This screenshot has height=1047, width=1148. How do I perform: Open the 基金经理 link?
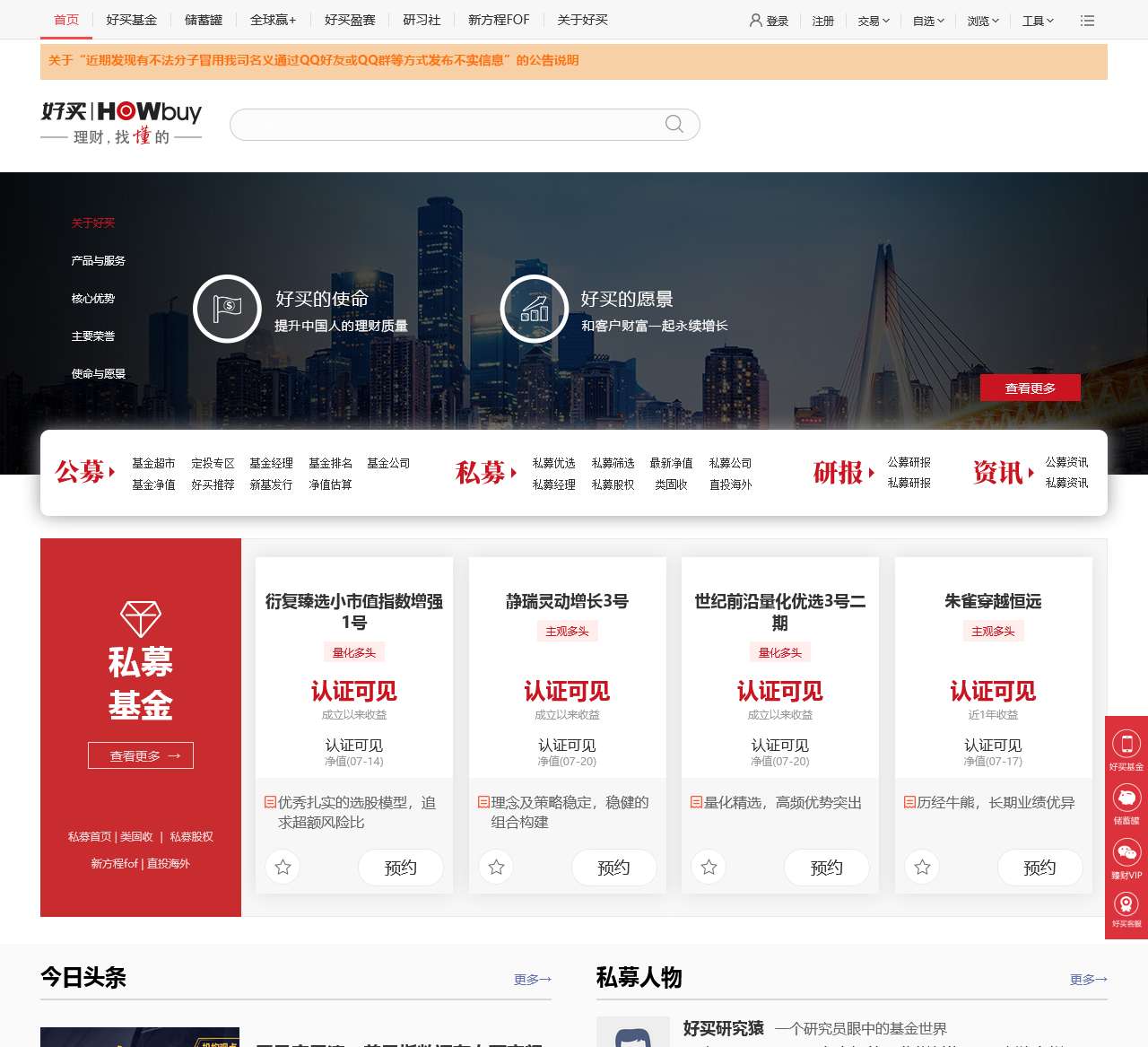click(x=271, y=463)
